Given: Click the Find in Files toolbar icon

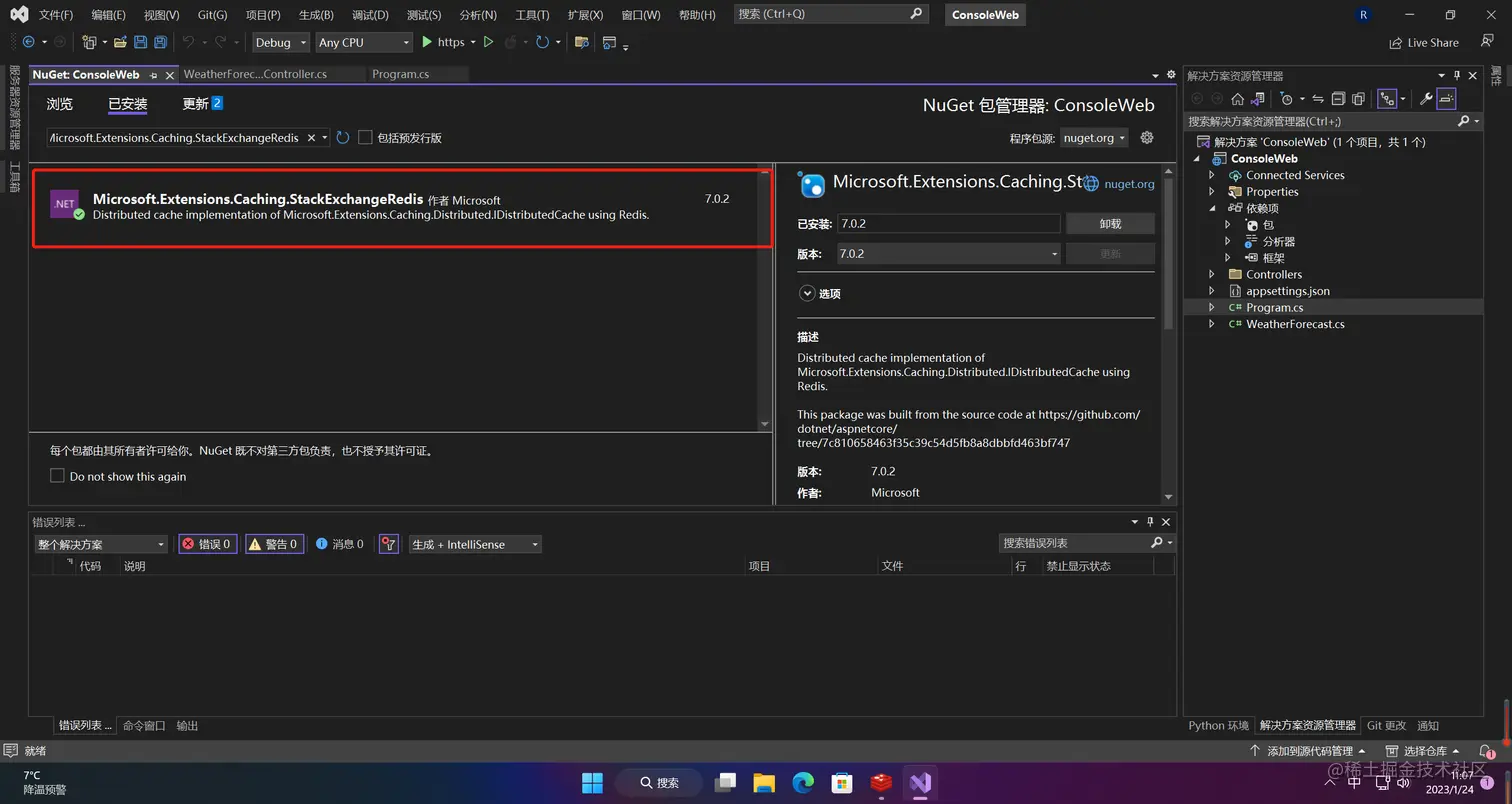Looking at the screenshot, I should coord(581,42).
